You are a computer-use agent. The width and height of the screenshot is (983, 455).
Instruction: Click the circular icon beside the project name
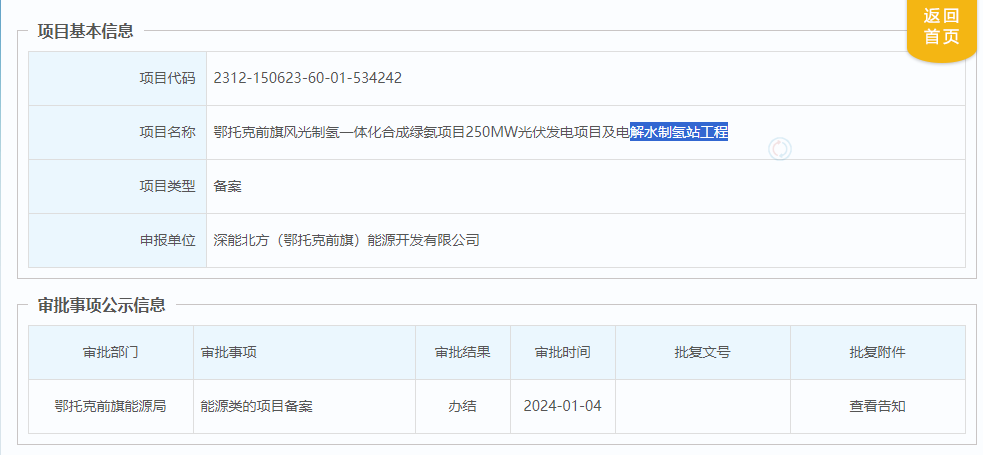(x=779, y=149)
